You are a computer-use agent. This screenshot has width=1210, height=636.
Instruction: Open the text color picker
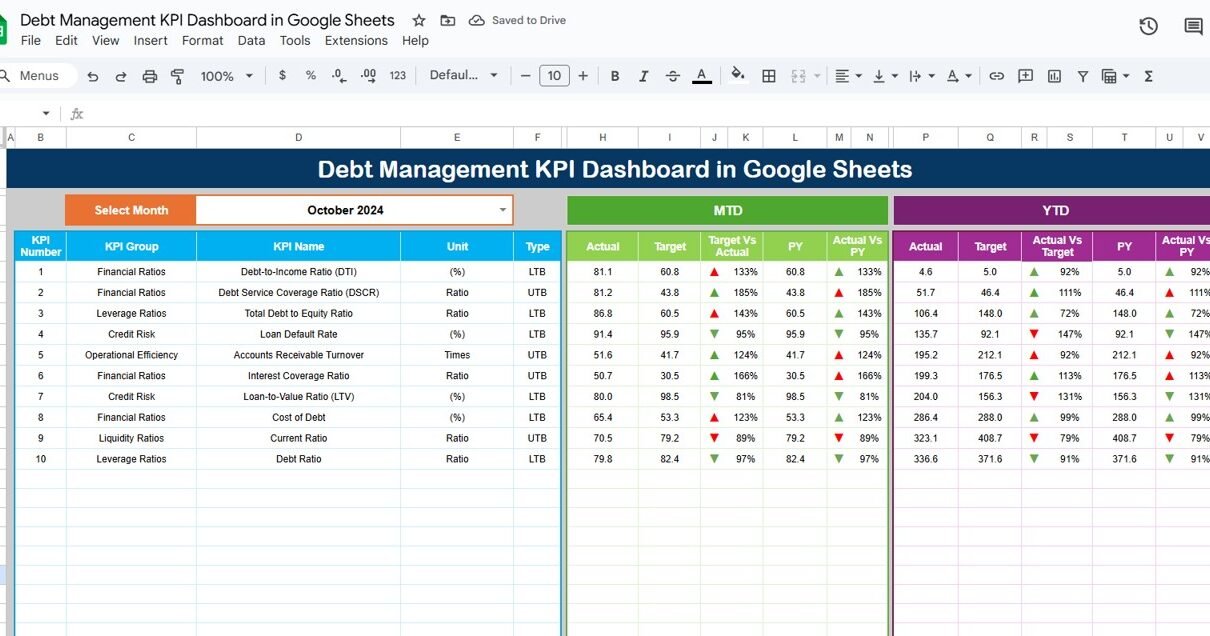coord(702,76)
